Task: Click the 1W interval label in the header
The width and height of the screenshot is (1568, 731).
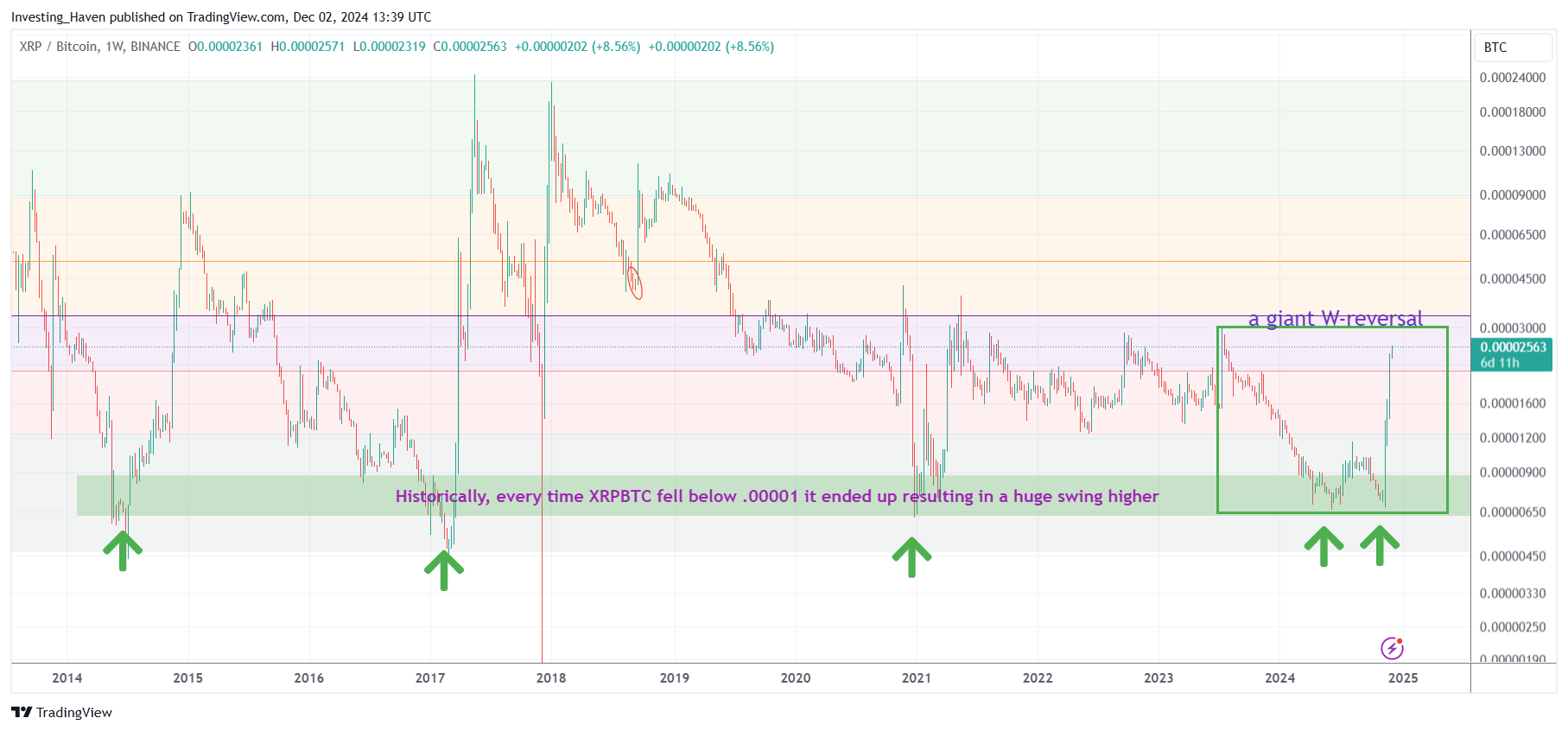Action: [114, 47]
